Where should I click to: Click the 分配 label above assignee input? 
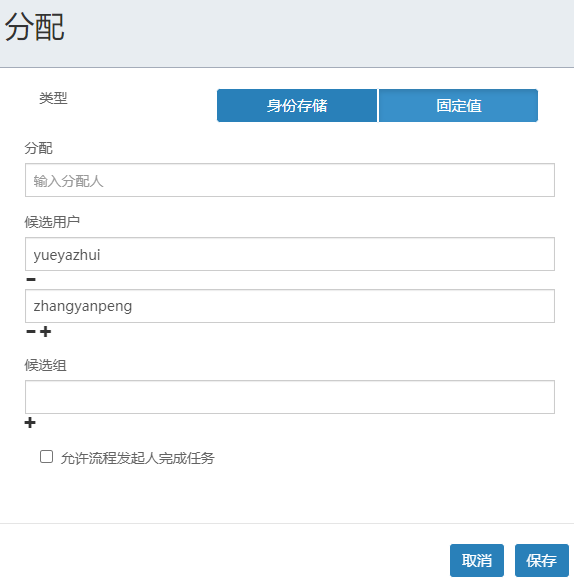39,148
